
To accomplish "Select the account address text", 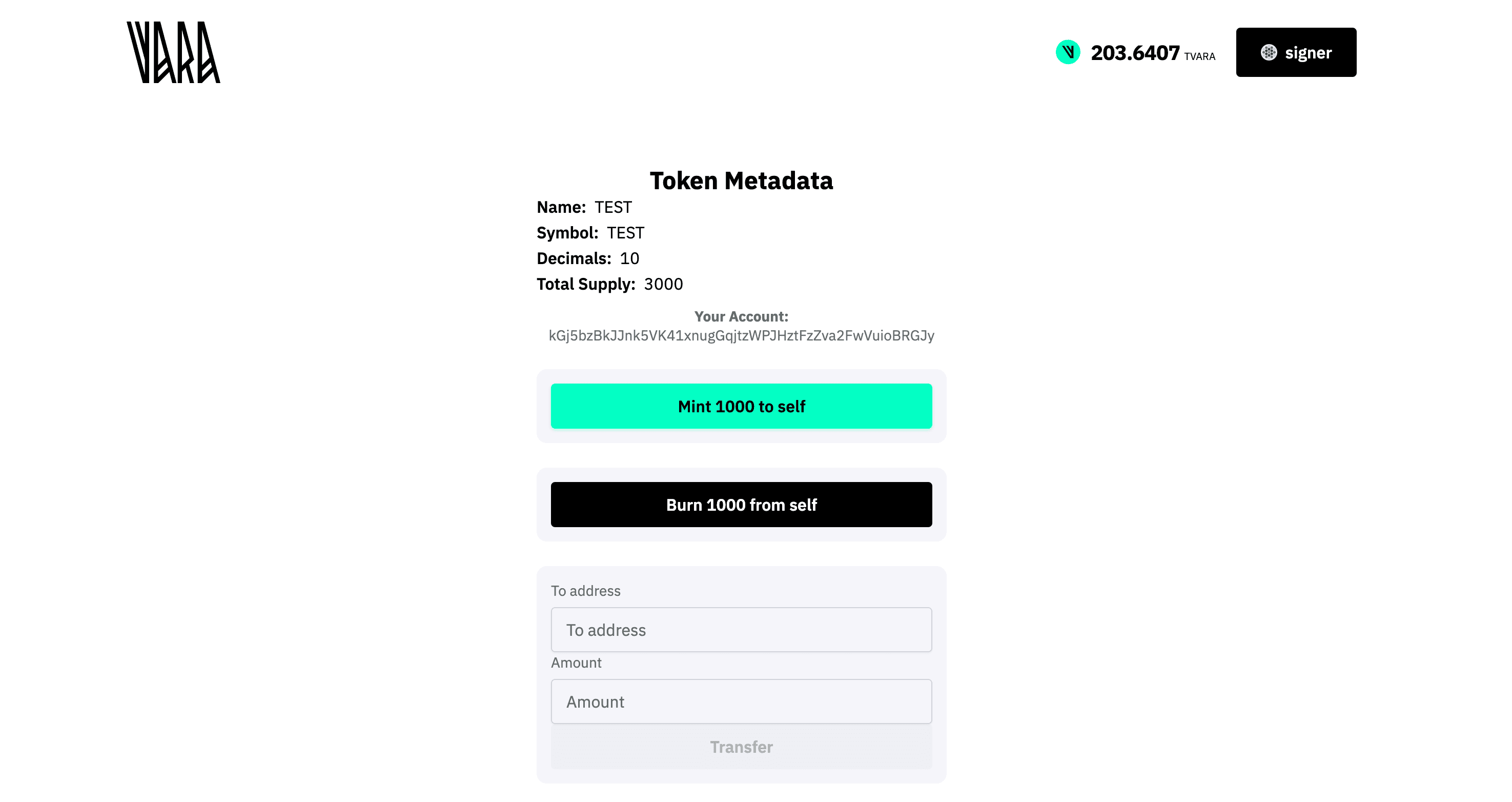I will 741,336.
